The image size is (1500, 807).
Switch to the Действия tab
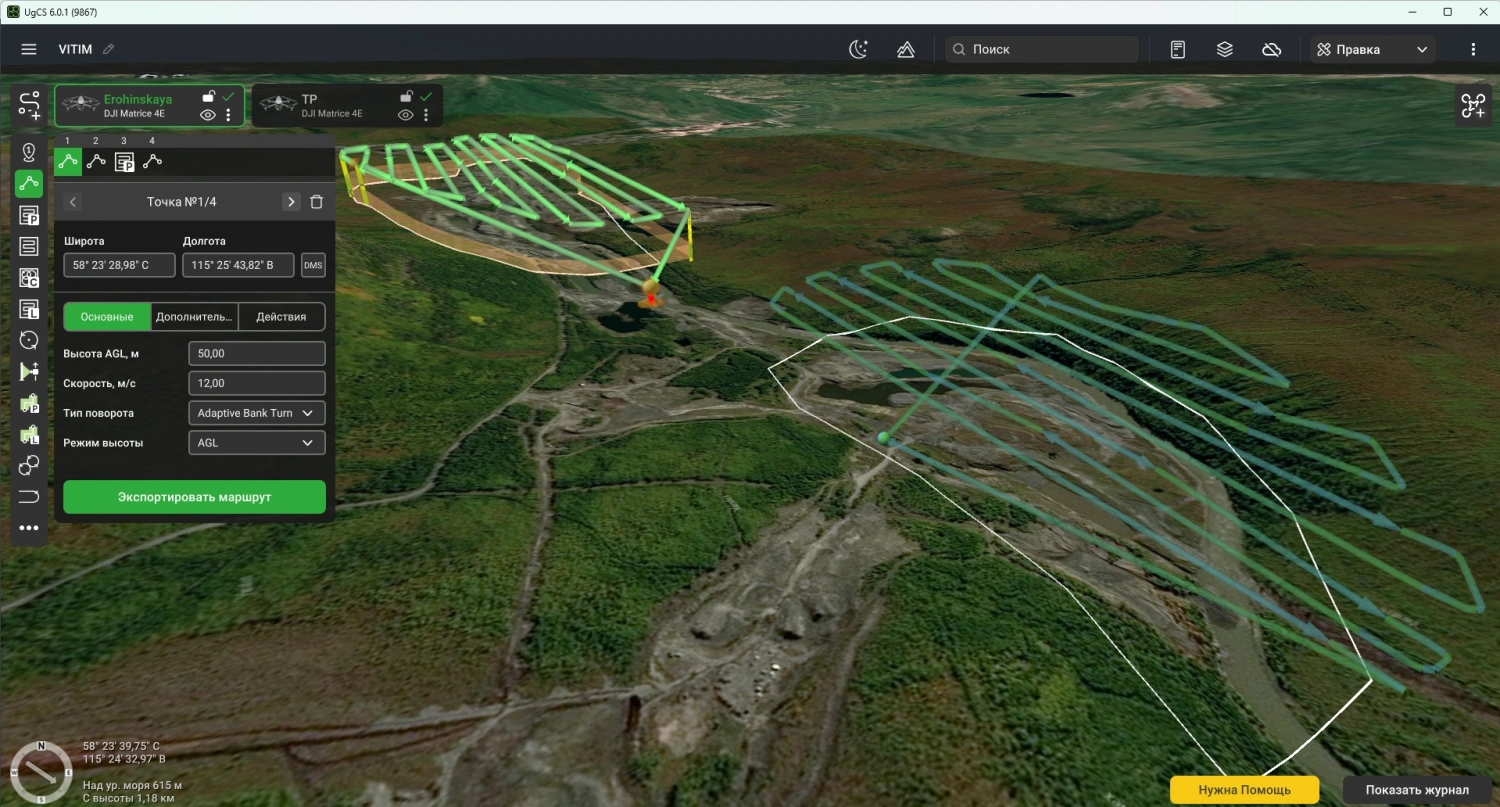click(x=282, y=317)
